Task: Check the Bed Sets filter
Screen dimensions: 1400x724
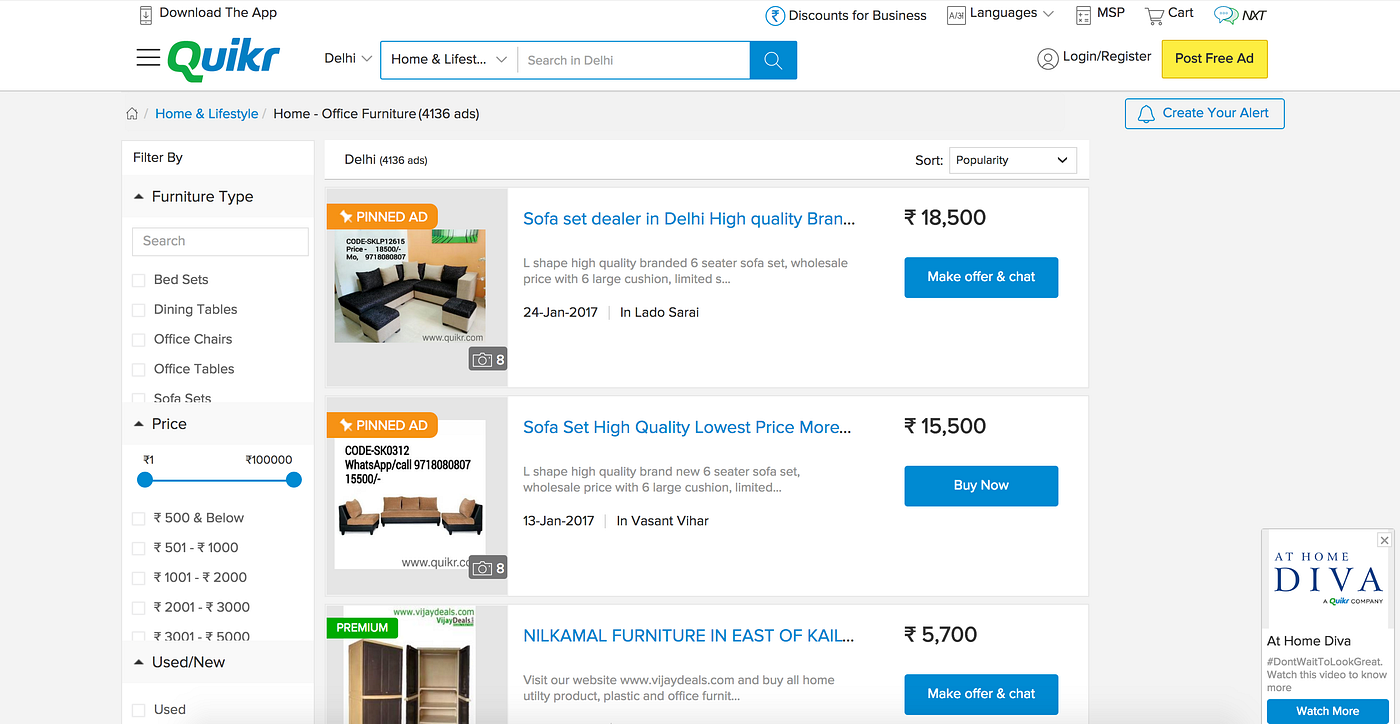Action: pyautogui.click(x=139, y=281)
